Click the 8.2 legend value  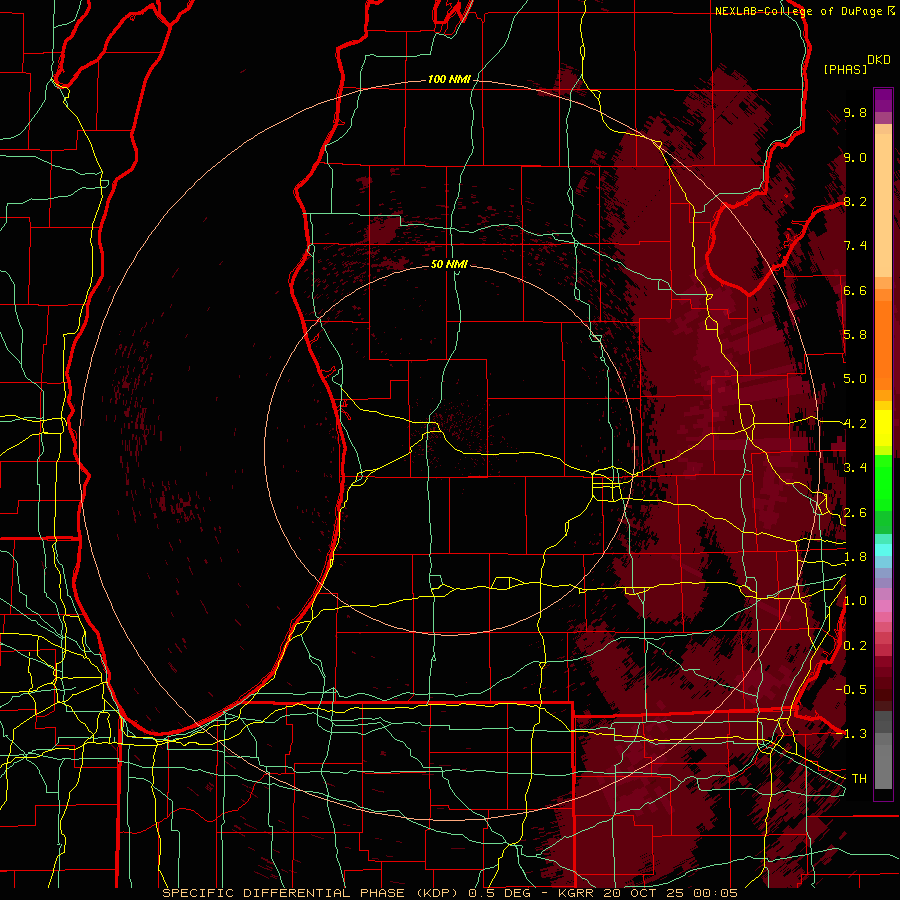[x=855, y=201]
